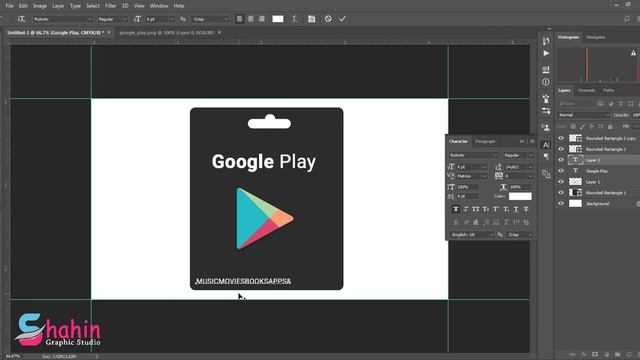The height and width of the screenshot is (360, 640).
Task: Toggle Faux Italic in Character panel
Action: point(466,209)
